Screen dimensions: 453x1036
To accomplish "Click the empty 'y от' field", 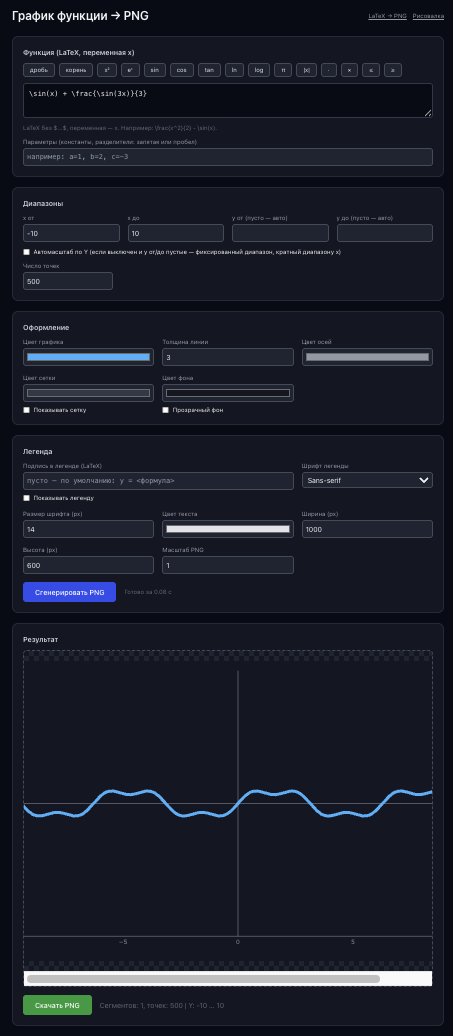I will 280,233.
